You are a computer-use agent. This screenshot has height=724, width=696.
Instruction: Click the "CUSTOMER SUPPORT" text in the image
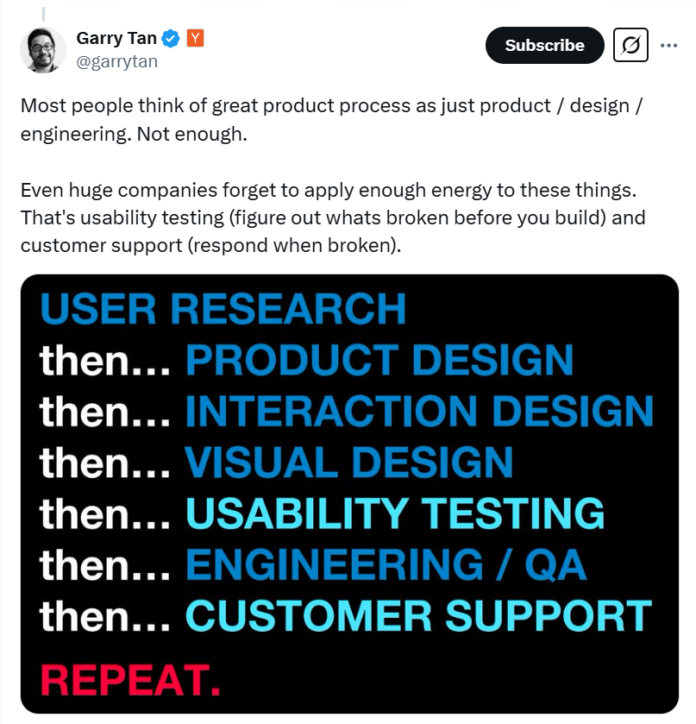point(419,616)
